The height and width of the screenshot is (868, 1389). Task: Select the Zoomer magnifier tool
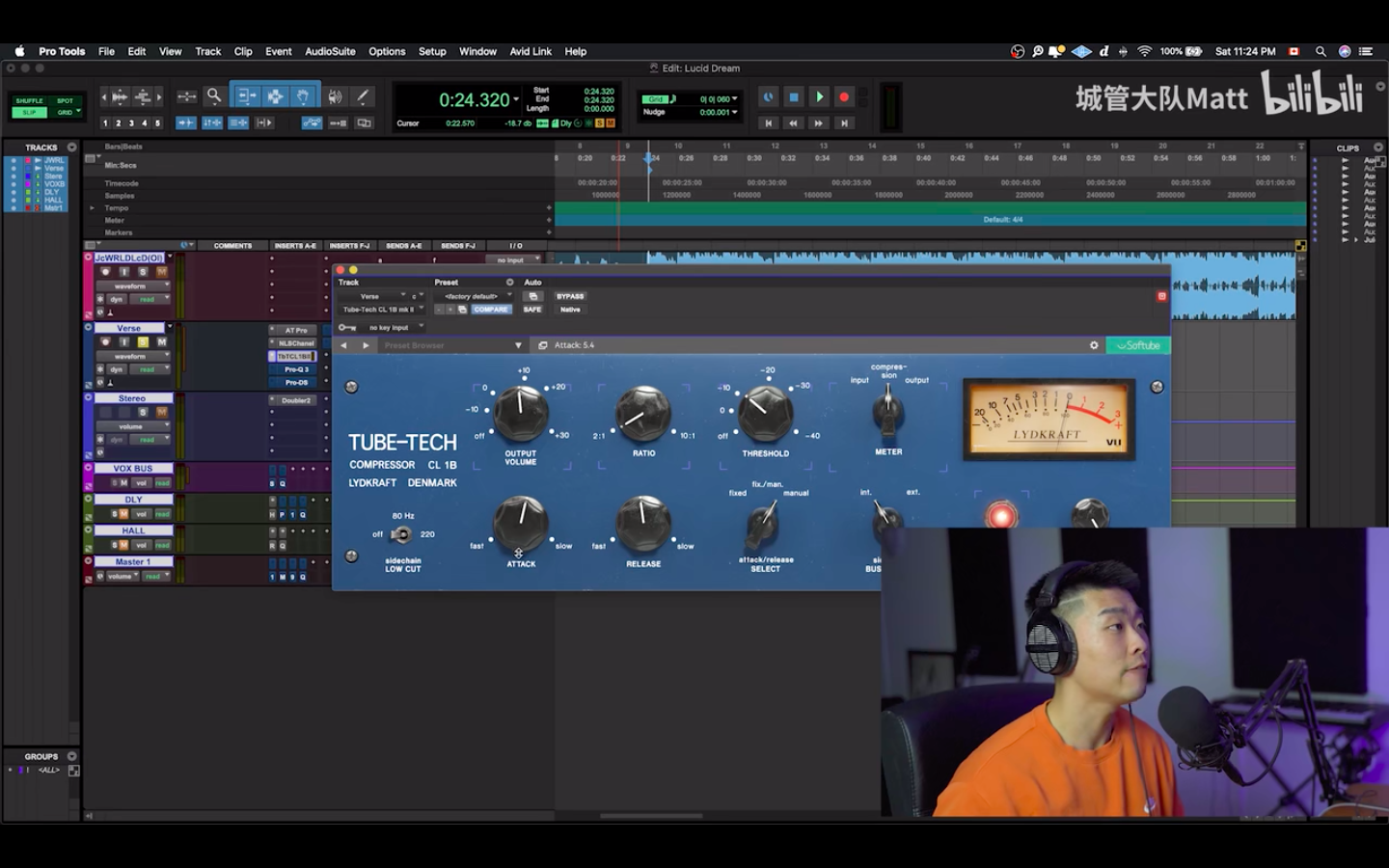pos(214,96)
